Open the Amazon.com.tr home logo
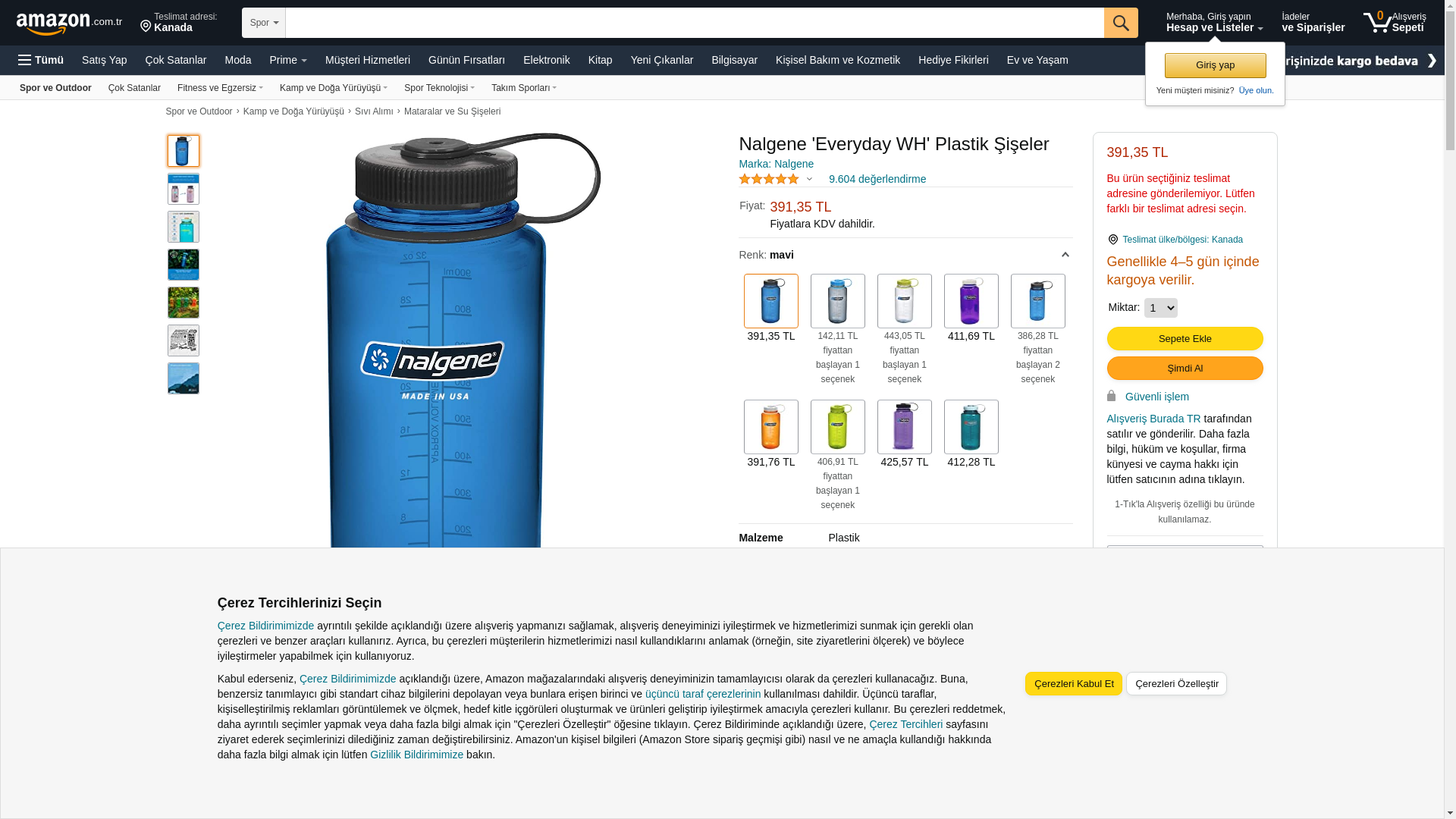Screen dimensions: 1456x819 (69, 24)
